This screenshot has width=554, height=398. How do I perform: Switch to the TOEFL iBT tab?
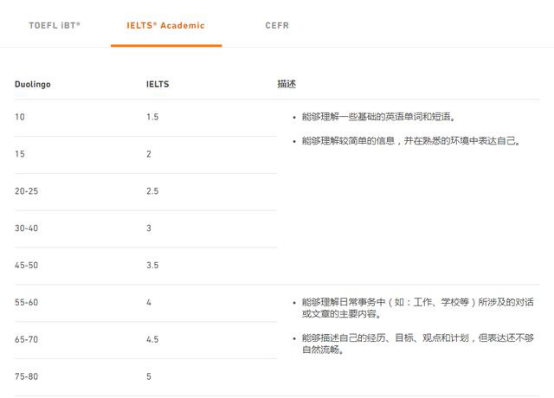(x=54, y=25)
